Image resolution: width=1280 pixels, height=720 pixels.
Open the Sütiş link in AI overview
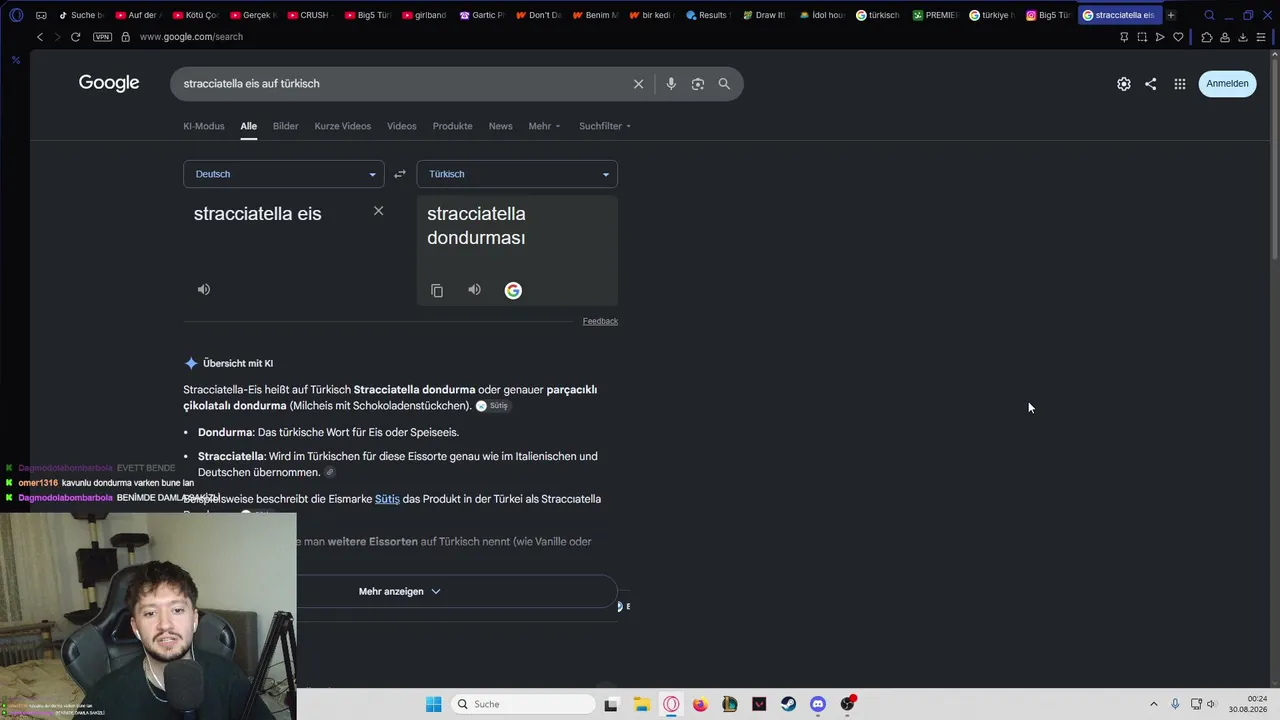387,499
